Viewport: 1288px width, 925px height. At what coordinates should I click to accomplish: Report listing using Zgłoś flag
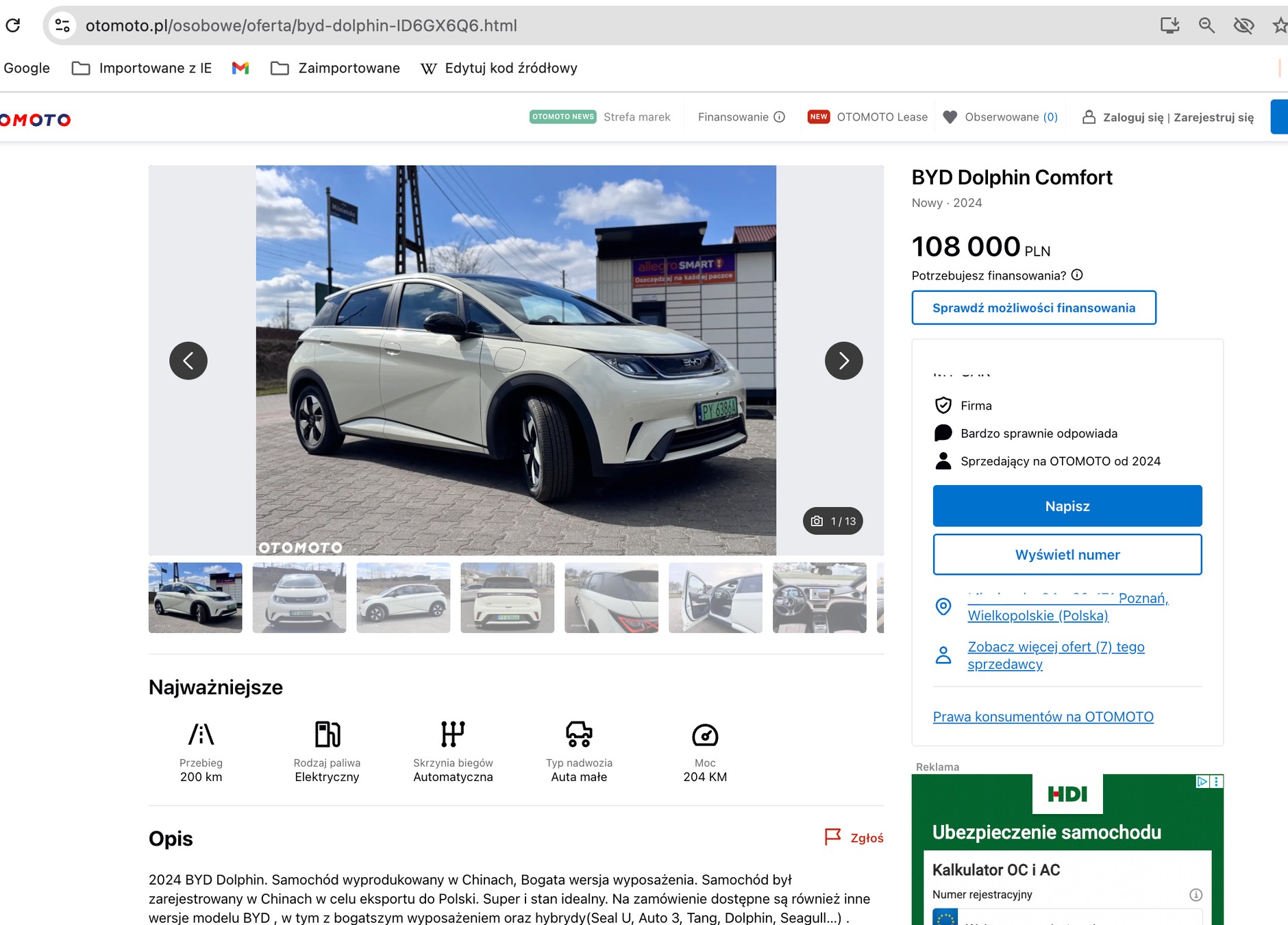coord(854,837)
